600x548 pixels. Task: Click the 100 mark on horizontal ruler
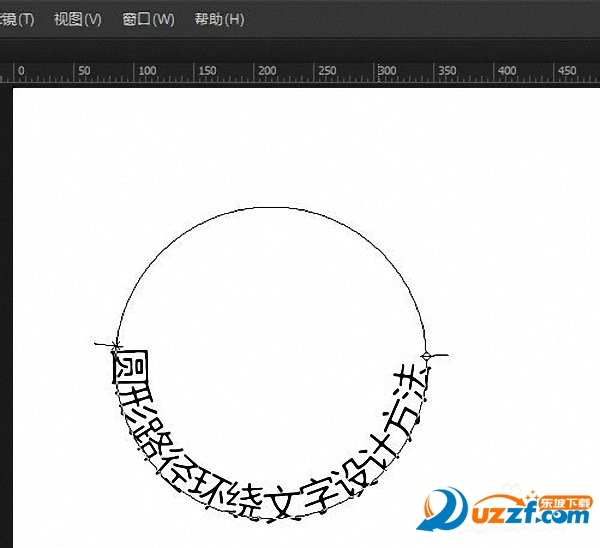point(146,72)
